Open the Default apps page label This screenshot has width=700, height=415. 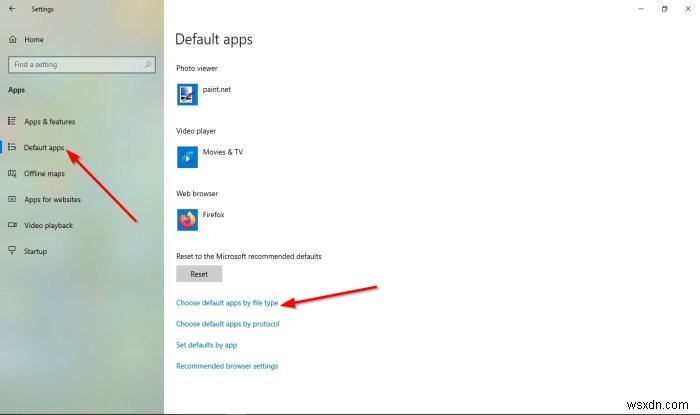point(44,147)
